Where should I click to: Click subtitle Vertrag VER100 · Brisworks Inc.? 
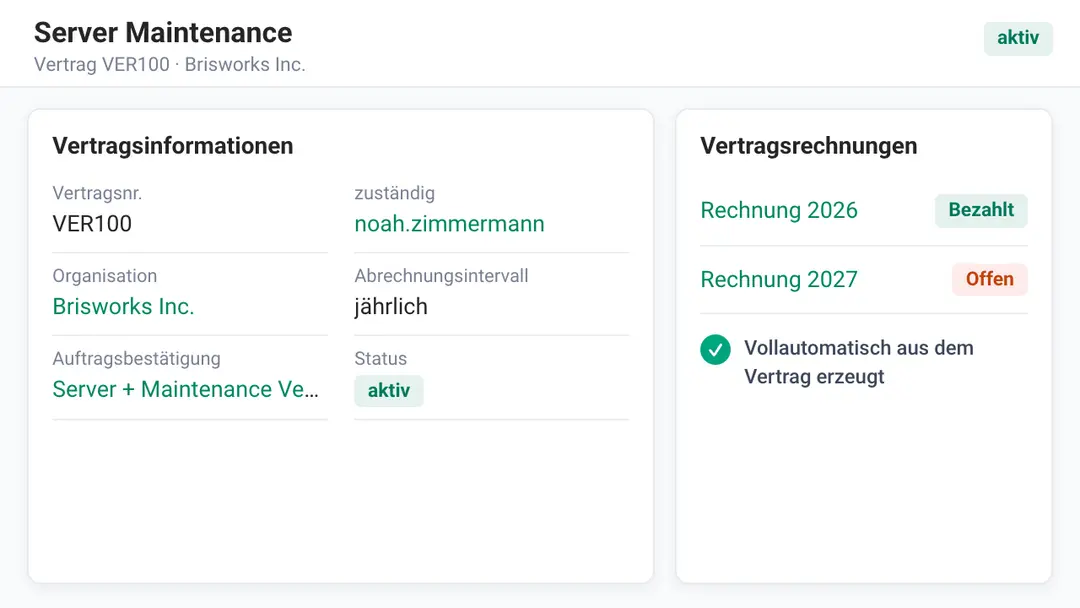[x=169, y=64]
